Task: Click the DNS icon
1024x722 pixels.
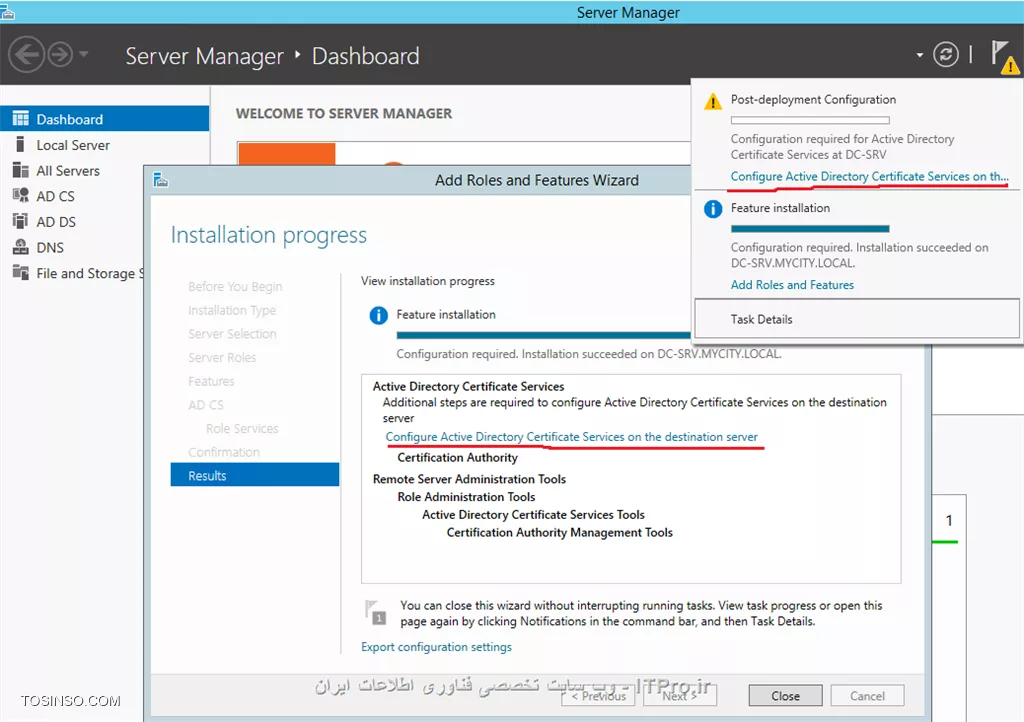Action: (21, 247)
